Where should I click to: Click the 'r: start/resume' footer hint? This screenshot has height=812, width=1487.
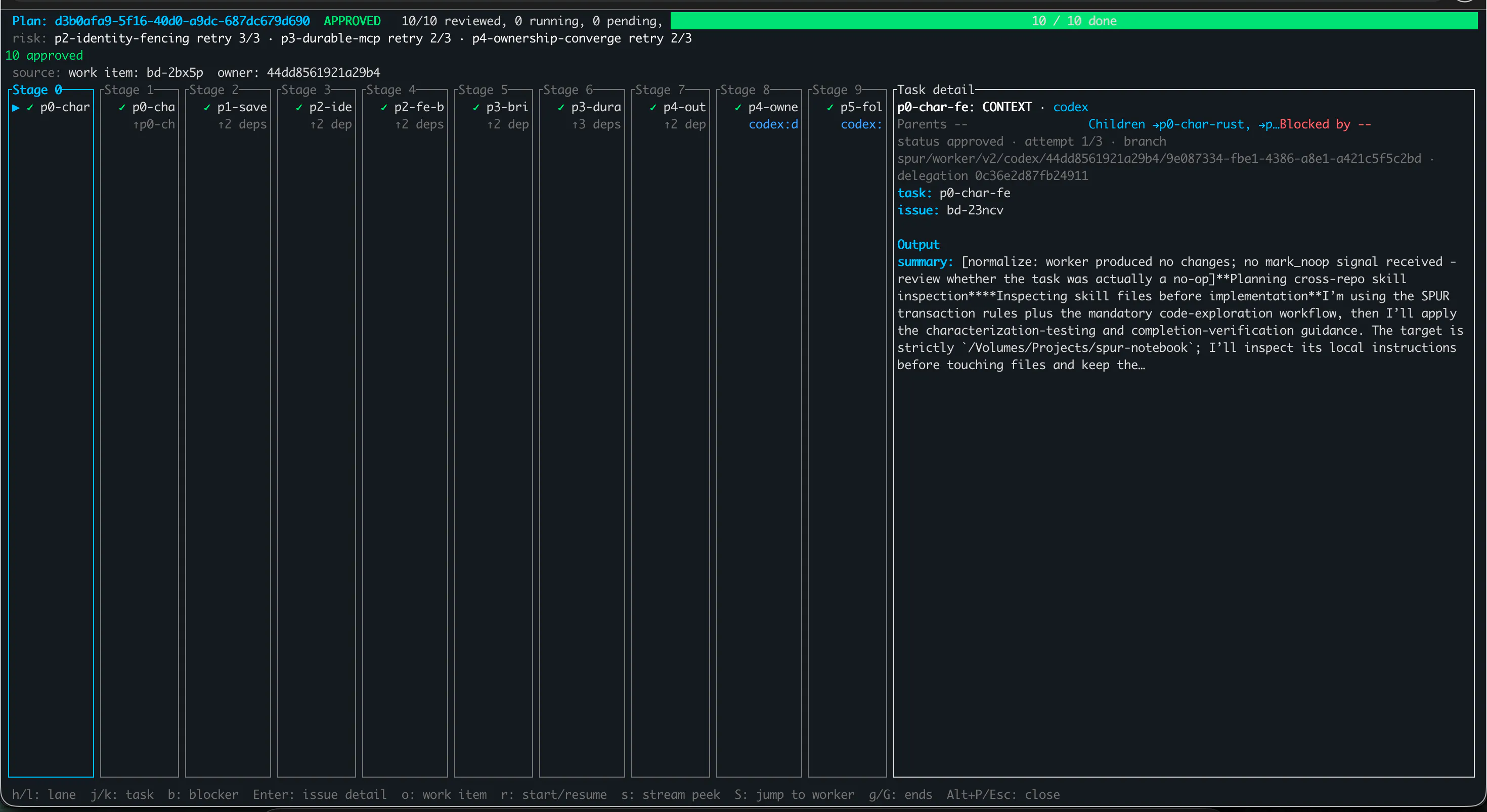tap(554, 795)
